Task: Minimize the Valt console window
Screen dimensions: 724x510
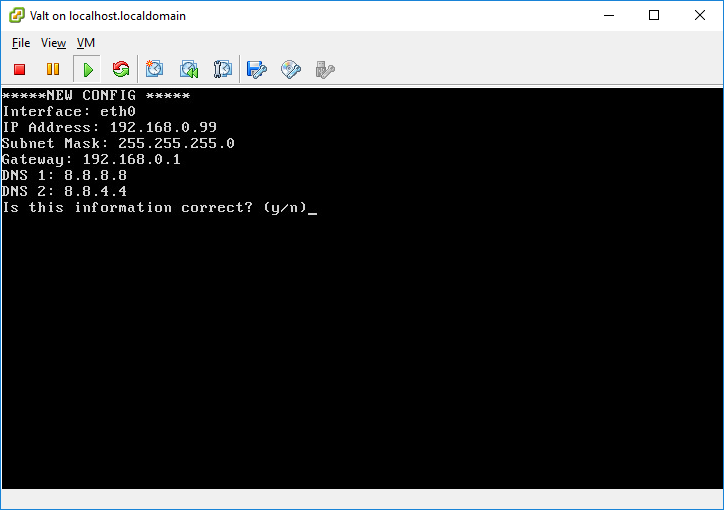Action: 609,15
